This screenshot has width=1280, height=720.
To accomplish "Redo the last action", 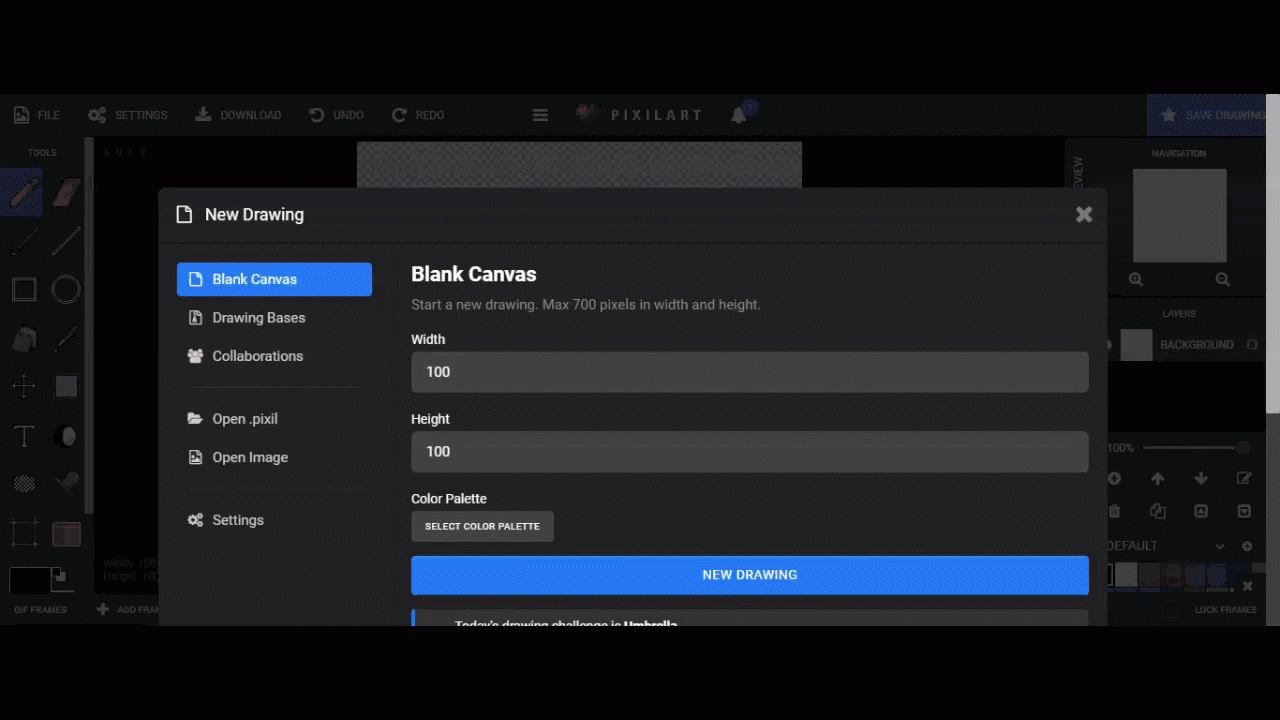I will 418,115.
